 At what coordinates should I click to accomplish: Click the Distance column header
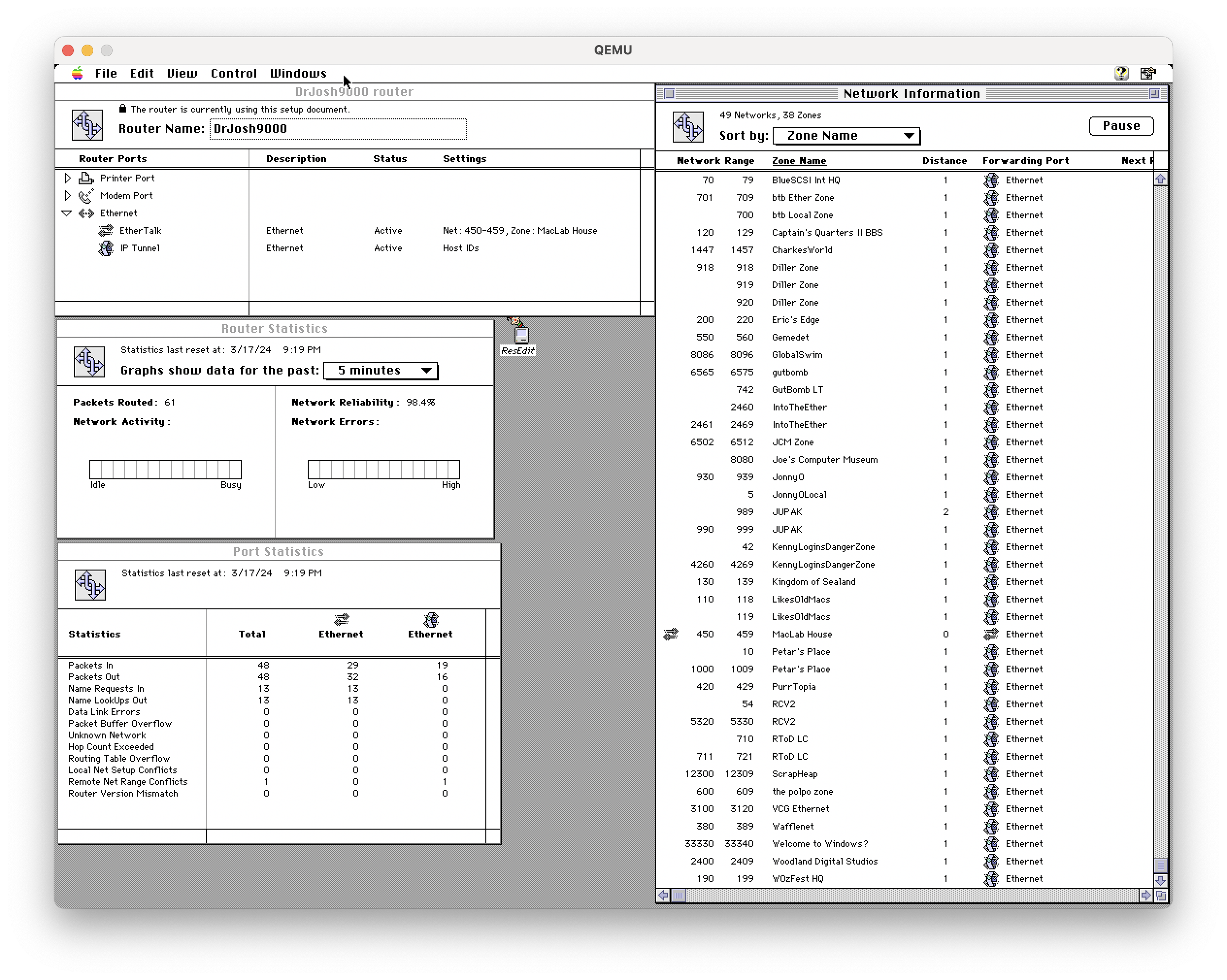pos(944,161)
